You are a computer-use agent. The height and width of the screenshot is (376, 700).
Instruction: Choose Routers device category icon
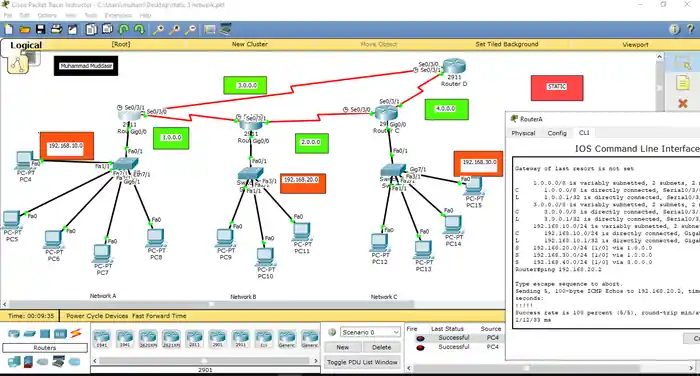point(14,334)
